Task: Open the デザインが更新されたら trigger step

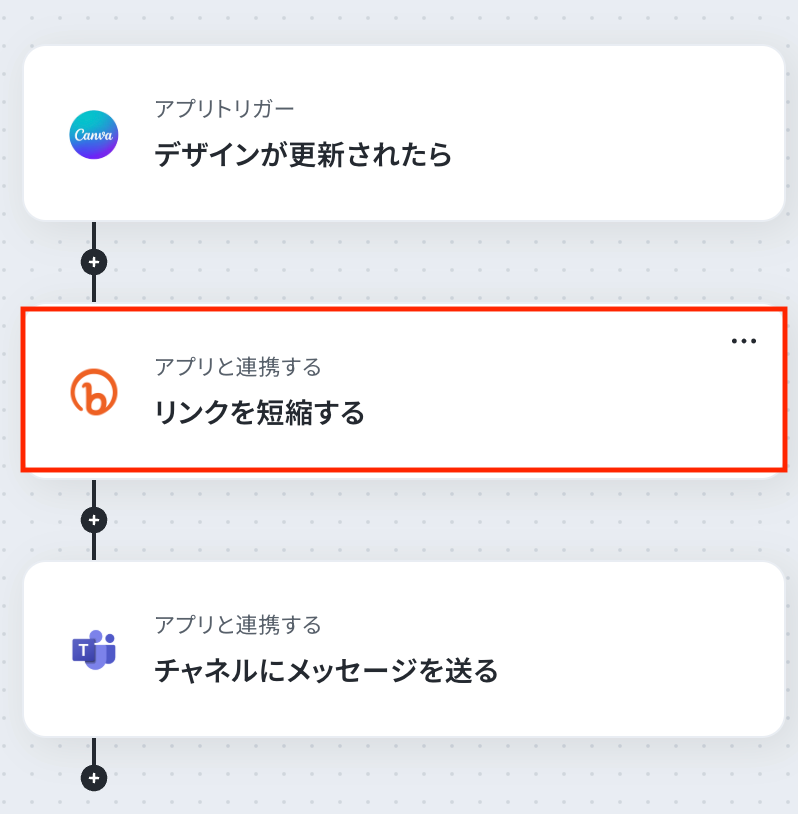Action: 303,155
